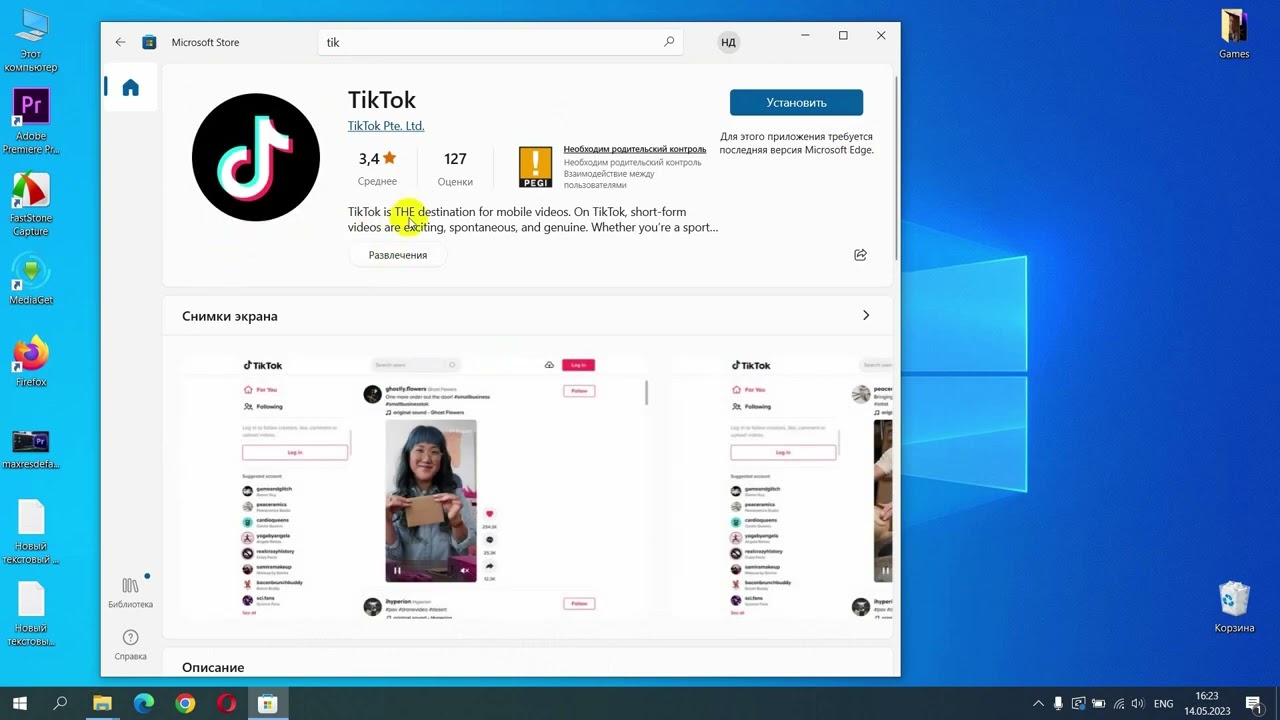Viewport: 1280px width, 720px height.
Task: Open the second TikTok screenshot thumbnail
Action: tap(782, 487)
